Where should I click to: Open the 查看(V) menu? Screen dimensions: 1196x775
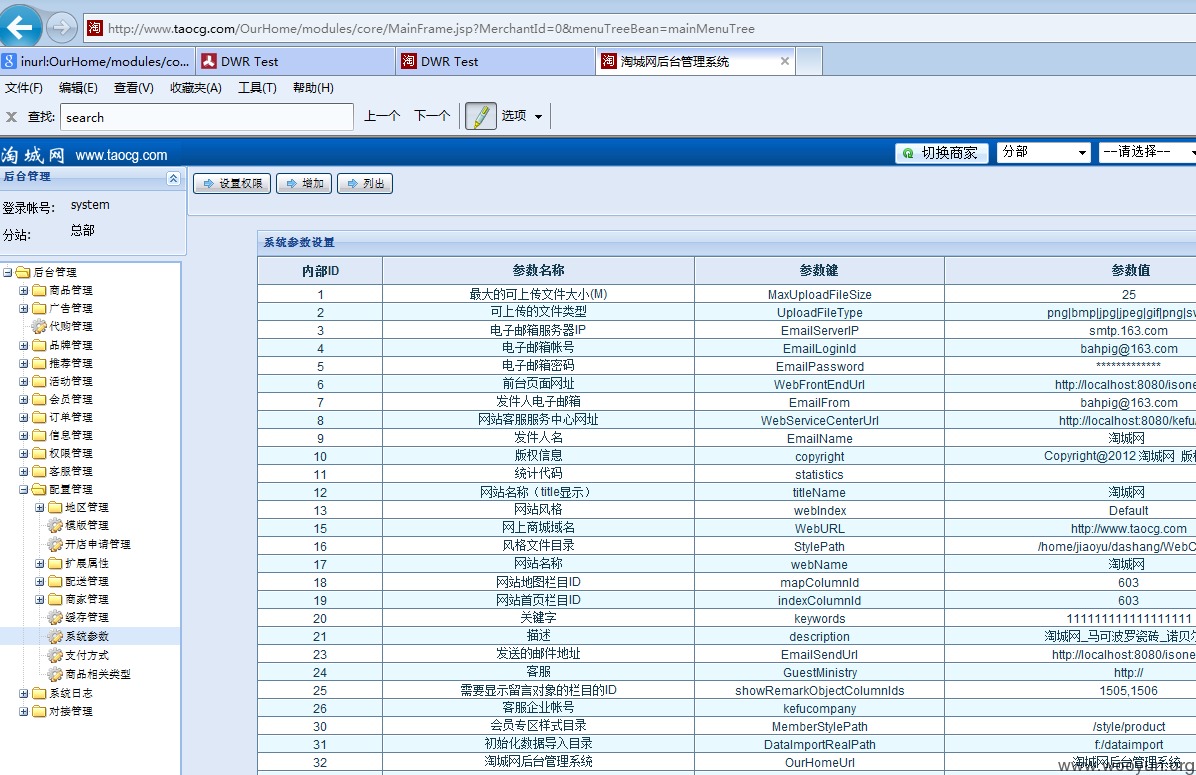point(133,88)
